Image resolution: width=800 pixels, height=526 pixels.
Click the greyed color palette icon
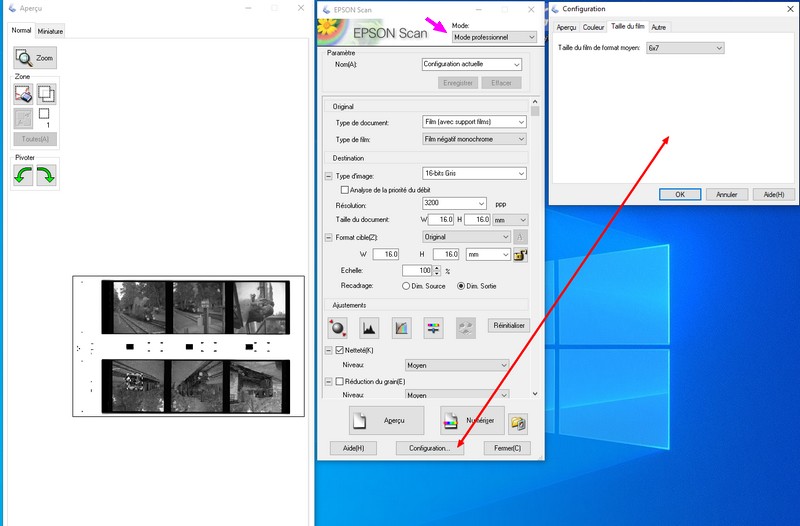465,328
